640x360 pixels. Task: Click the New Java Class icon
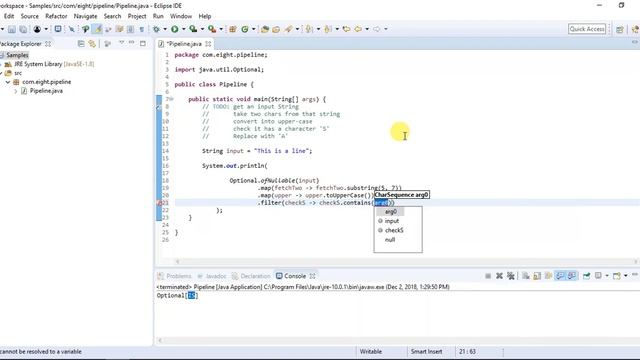click(x=245, y=29)
